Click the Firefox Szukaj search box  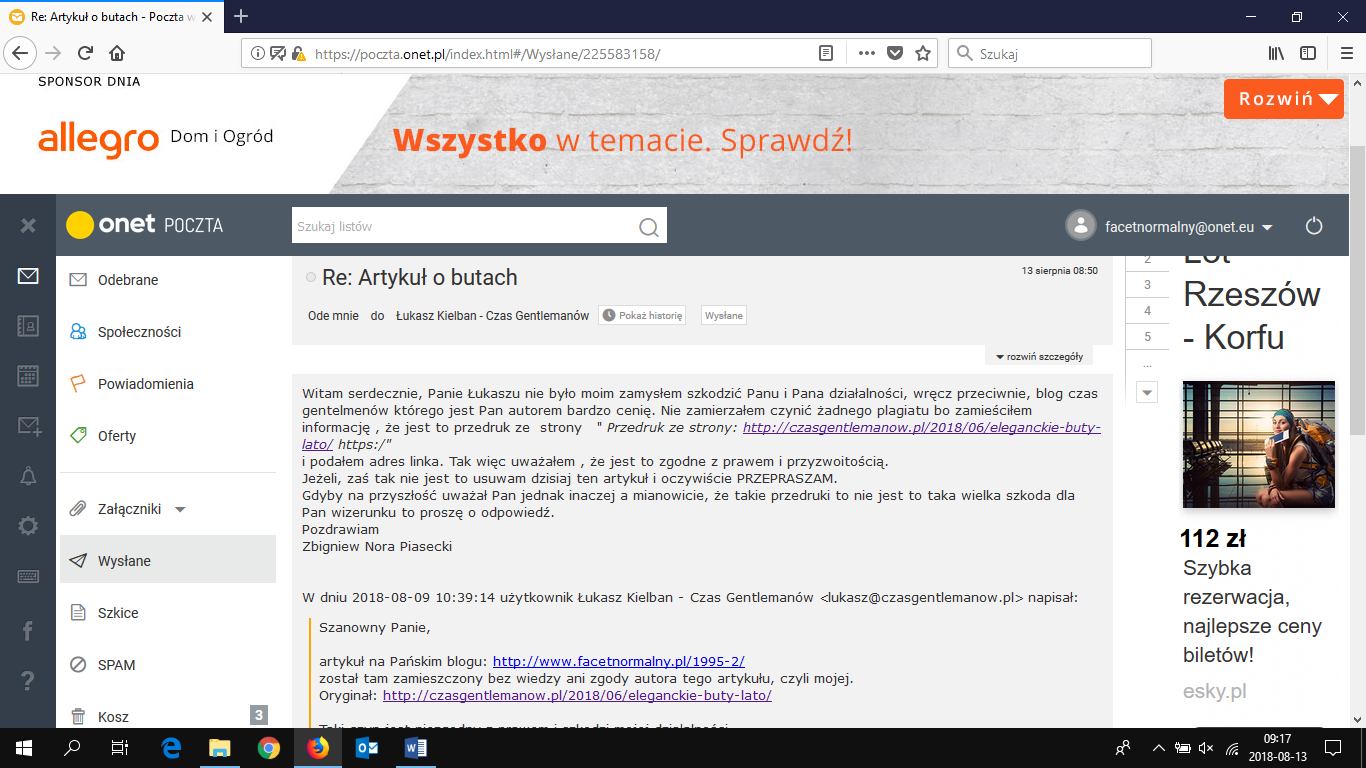[1049, 53]
